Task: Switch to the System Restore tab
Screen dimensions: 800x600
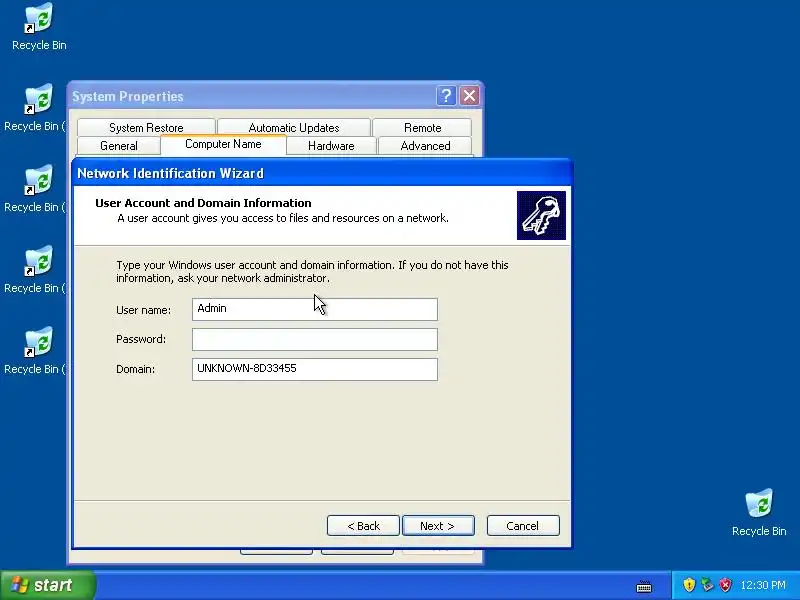Action: point(146,128)
